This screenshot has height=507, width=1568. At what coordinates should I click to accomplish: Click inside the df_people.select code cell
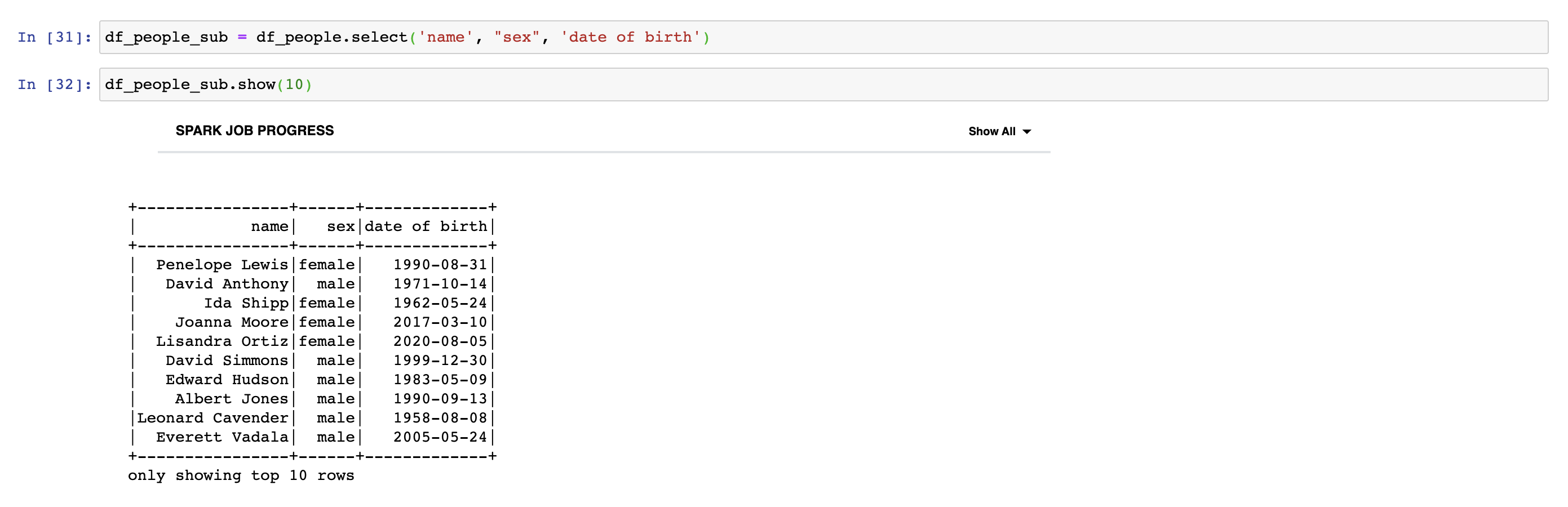[823, 37]
